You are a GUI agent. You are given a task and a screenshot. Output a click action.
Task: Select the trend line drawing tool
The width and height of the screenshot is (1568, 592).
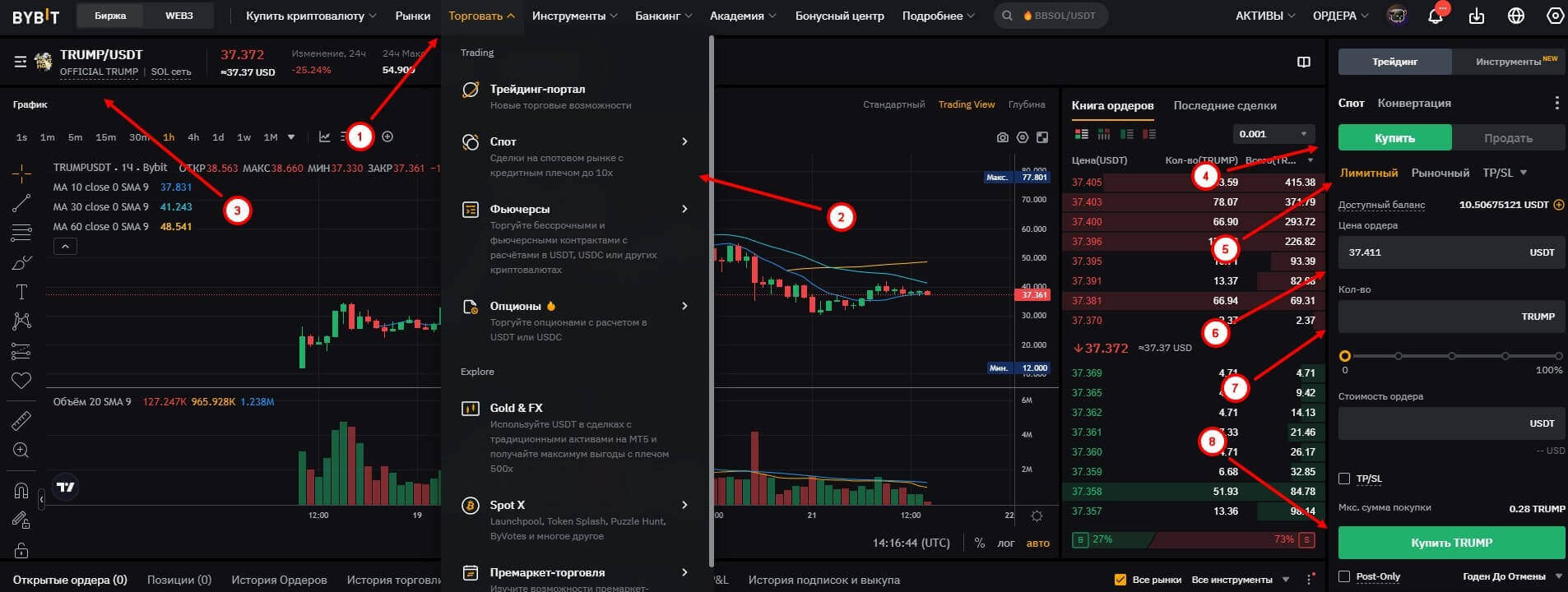(x=21, y=203)
